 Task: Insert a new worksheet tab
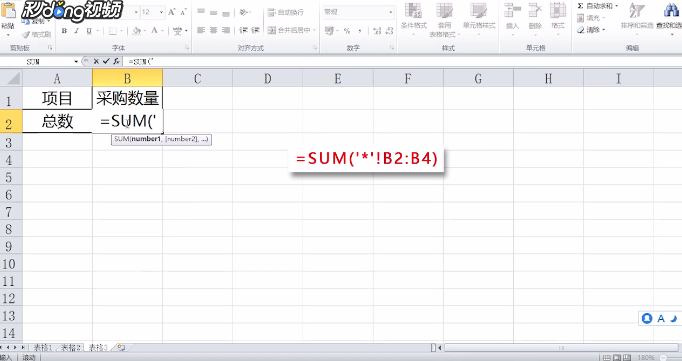121,348
